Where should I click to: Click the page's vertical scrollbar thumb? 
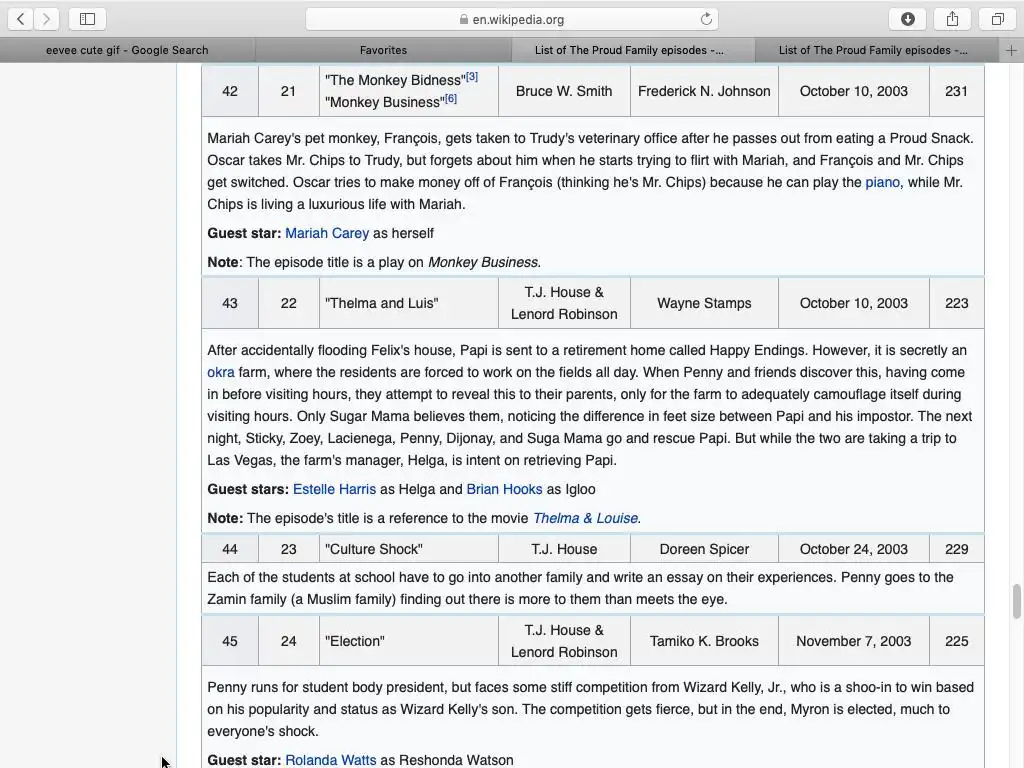[1016, 601]
